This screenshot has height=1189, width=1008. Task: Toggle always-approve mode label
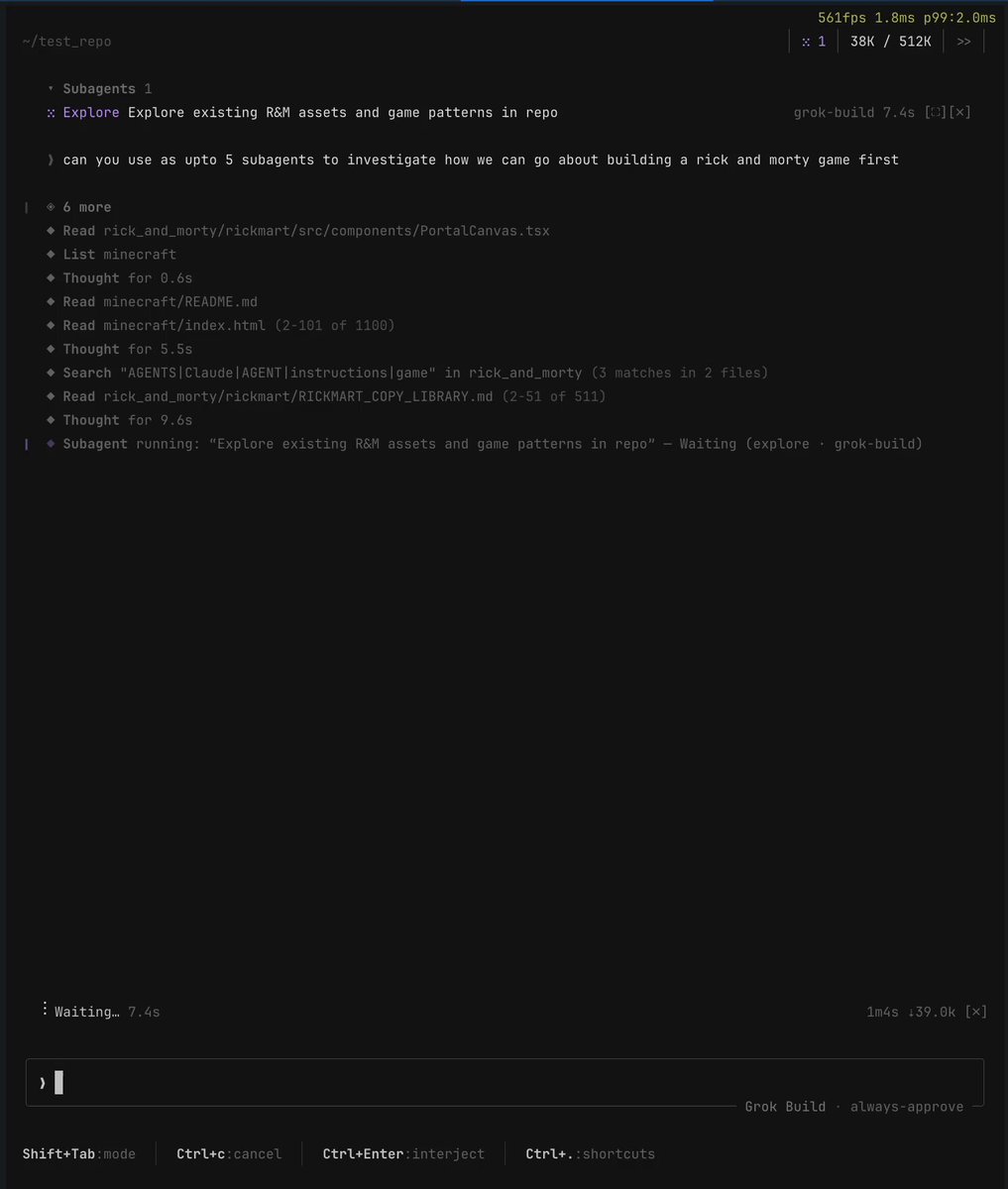point(907,1107)
